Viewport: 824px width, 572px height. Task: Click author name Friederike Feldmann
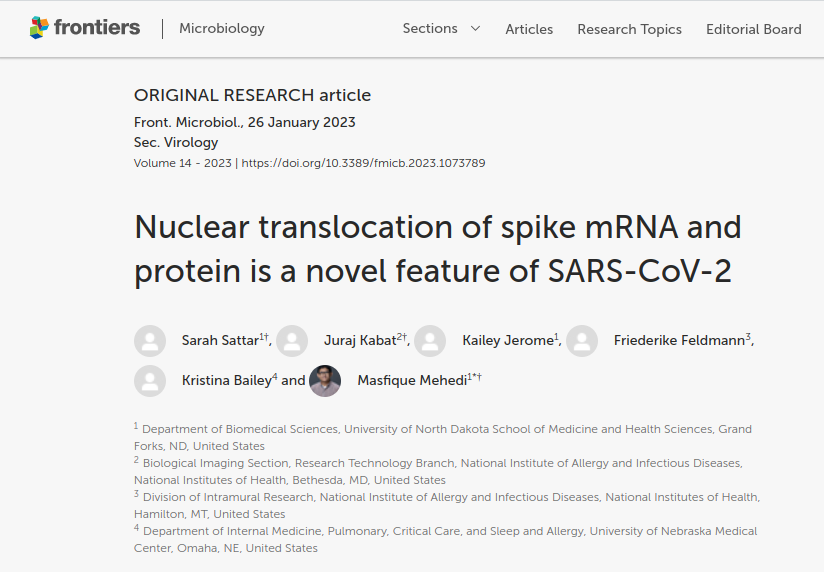(x=679, y=341)
